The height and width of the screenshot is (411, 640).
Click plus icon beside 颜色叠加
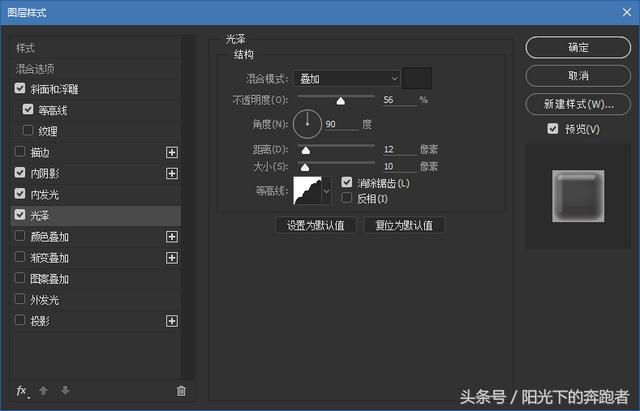tap(172, 237)
